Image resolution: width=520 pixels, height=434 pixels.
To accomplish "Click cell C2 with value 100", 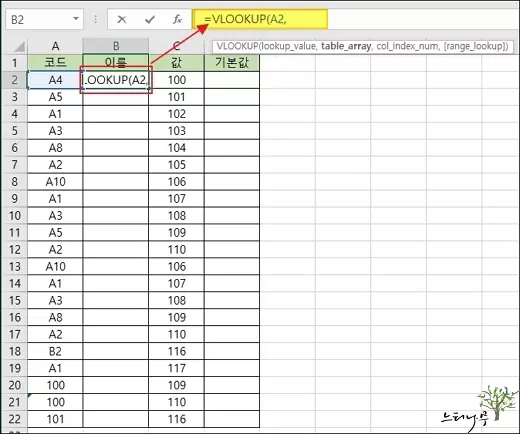I will click(177, 80).
